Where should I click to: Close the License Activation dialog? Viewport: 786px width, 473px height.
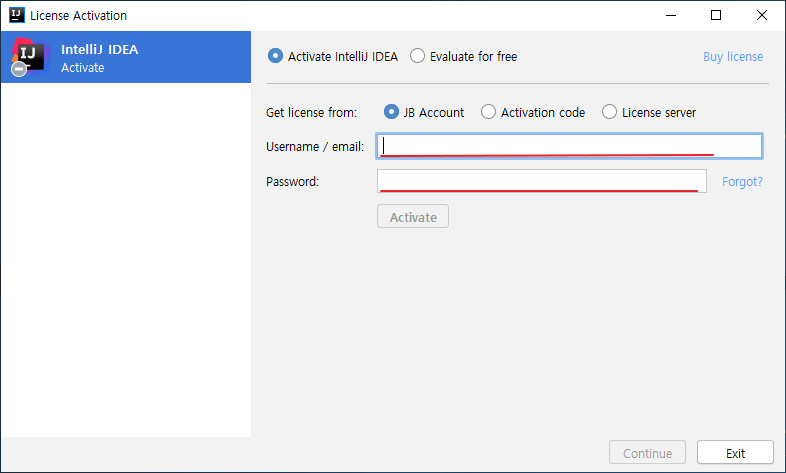(x=761, y=16)
